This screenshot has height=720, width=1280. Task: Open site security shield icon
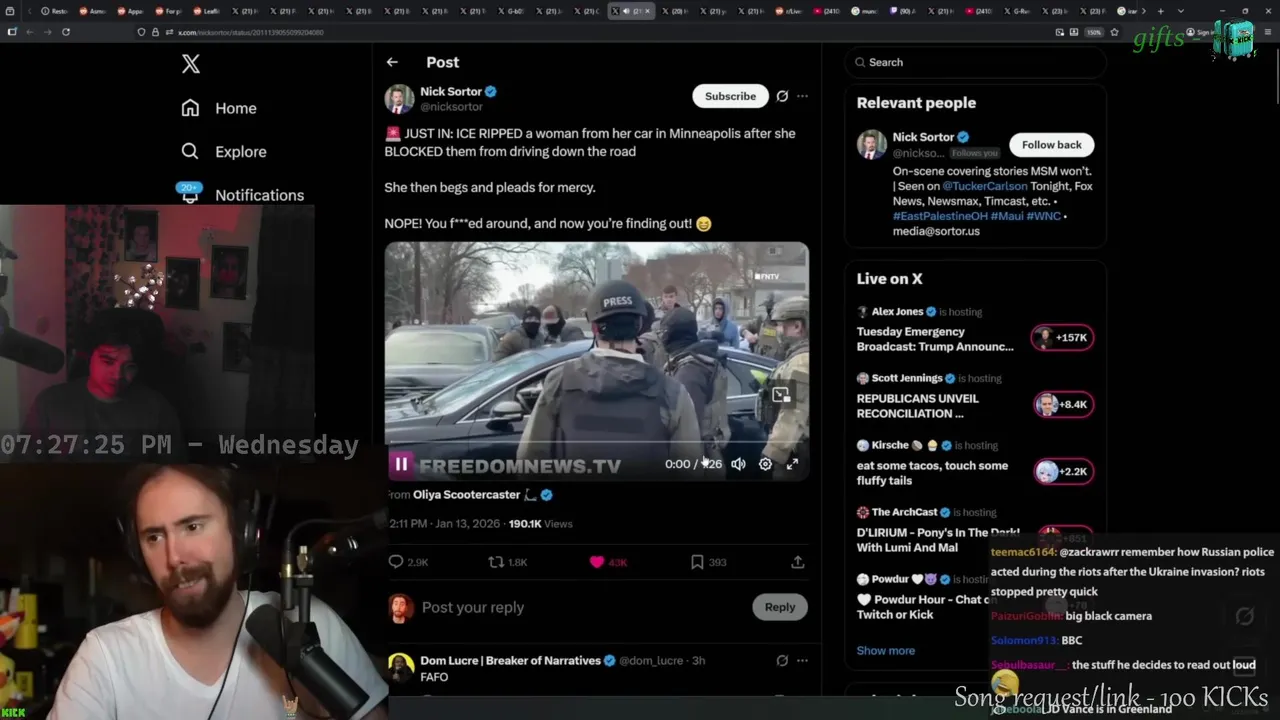141,32
